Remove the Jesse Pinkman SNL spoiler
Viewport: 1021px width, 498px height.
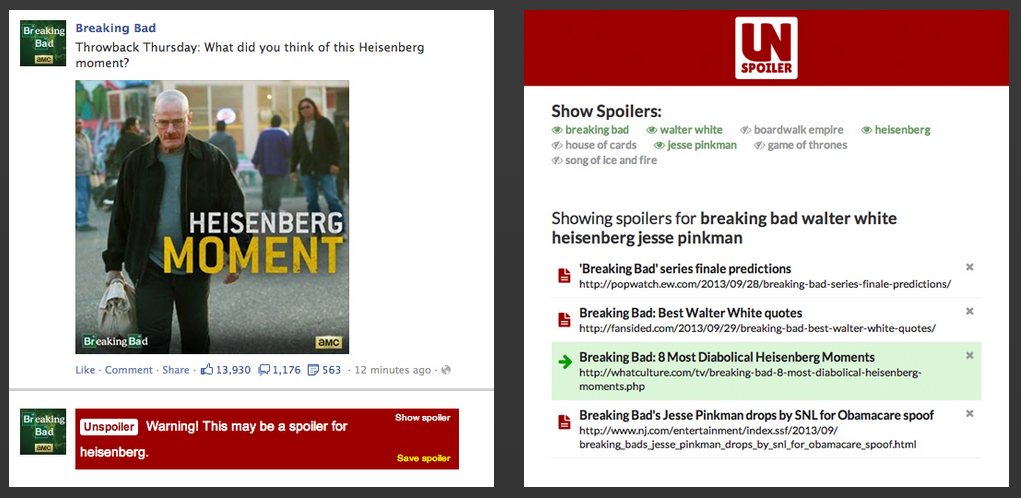pyautogui.click(x=970, y=413)
